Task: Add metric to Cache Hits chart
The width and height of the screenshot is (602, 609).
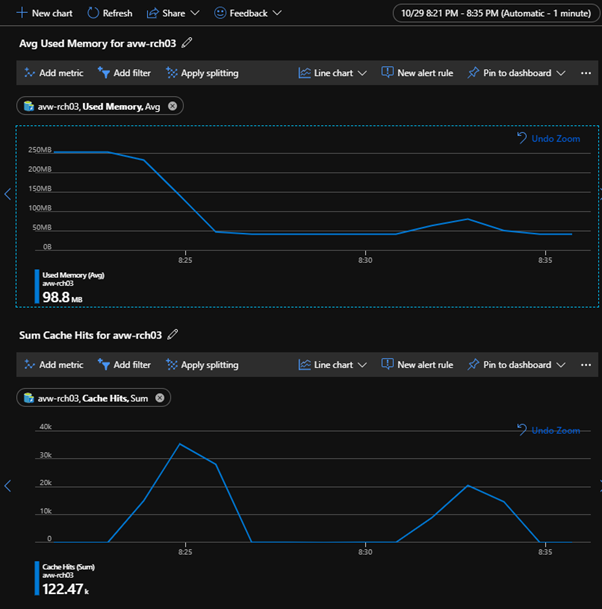Action: (53, 365)
